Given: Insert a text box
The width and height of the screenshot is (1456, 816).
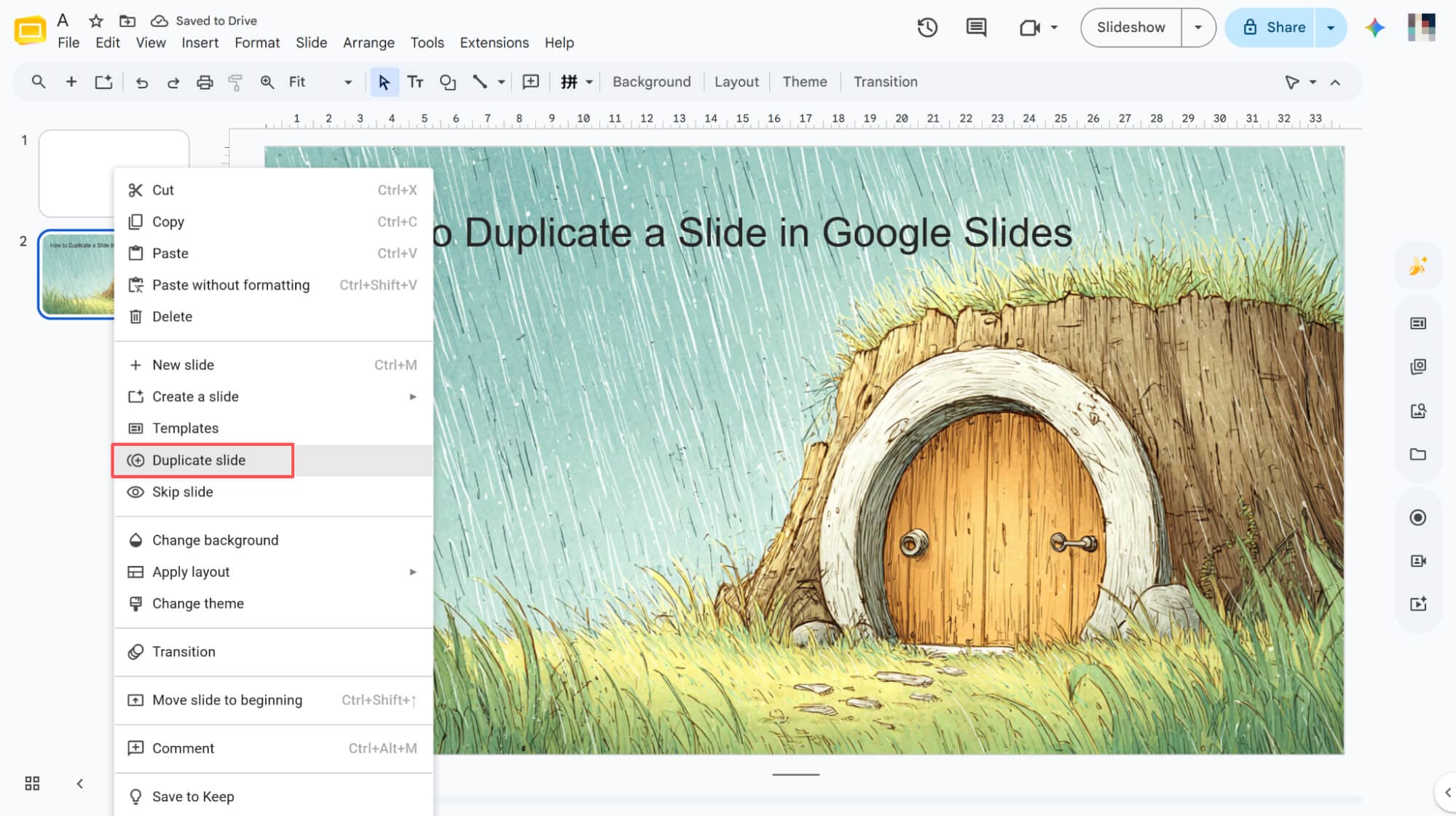Looking at the screenshot, I should click(415, 82).
